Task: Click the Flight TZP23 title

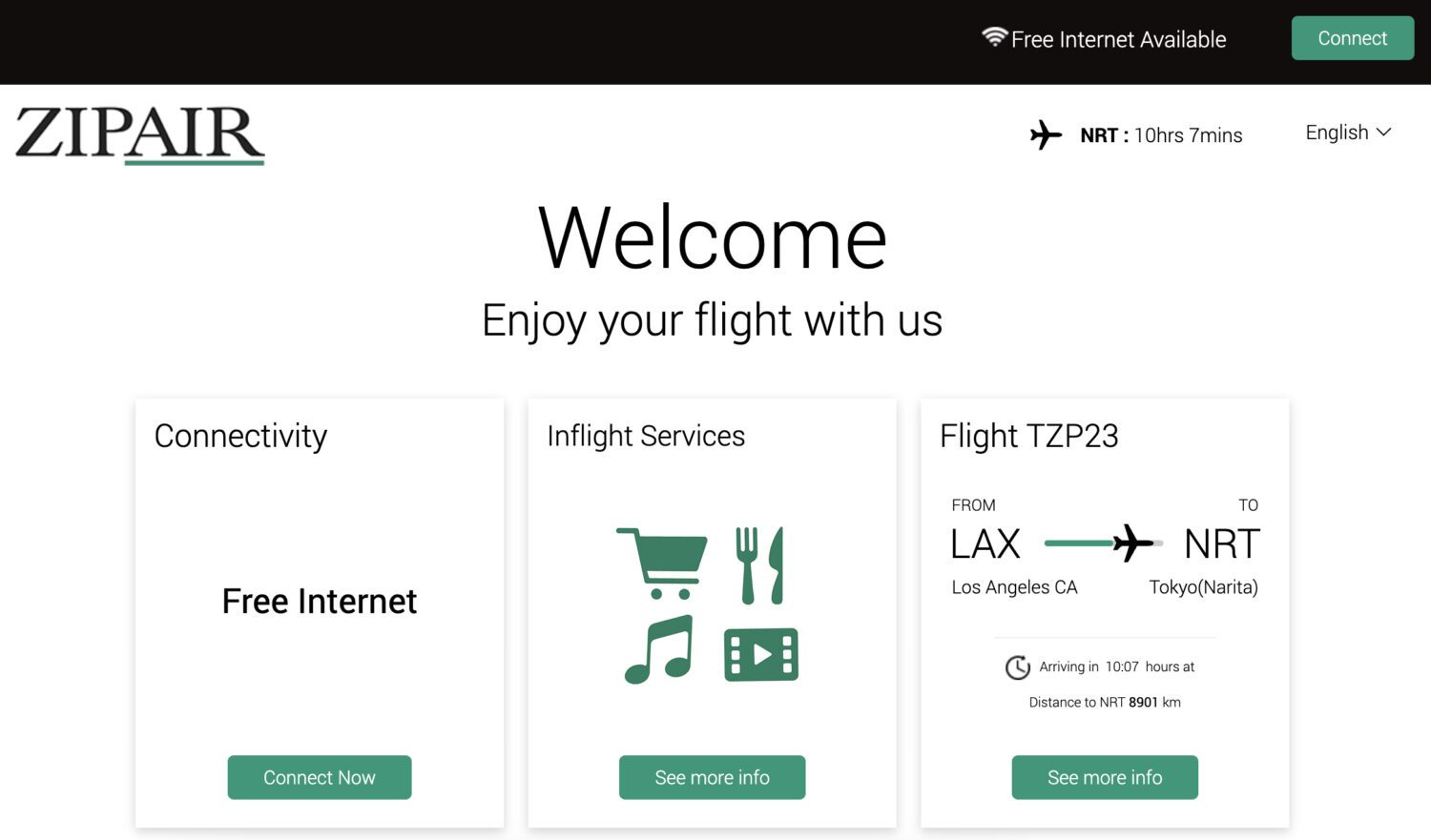Action: (x=1027, y=436)
